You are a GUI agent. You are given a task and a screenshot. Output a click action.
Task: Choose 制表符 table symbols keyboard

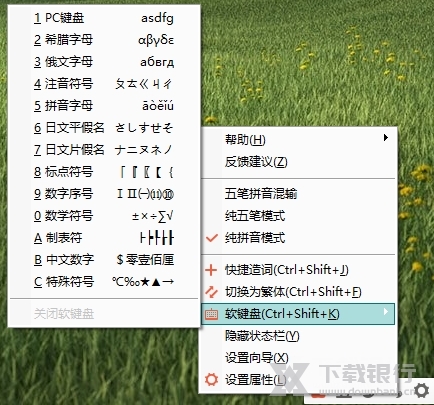click(x=104, y=238)
